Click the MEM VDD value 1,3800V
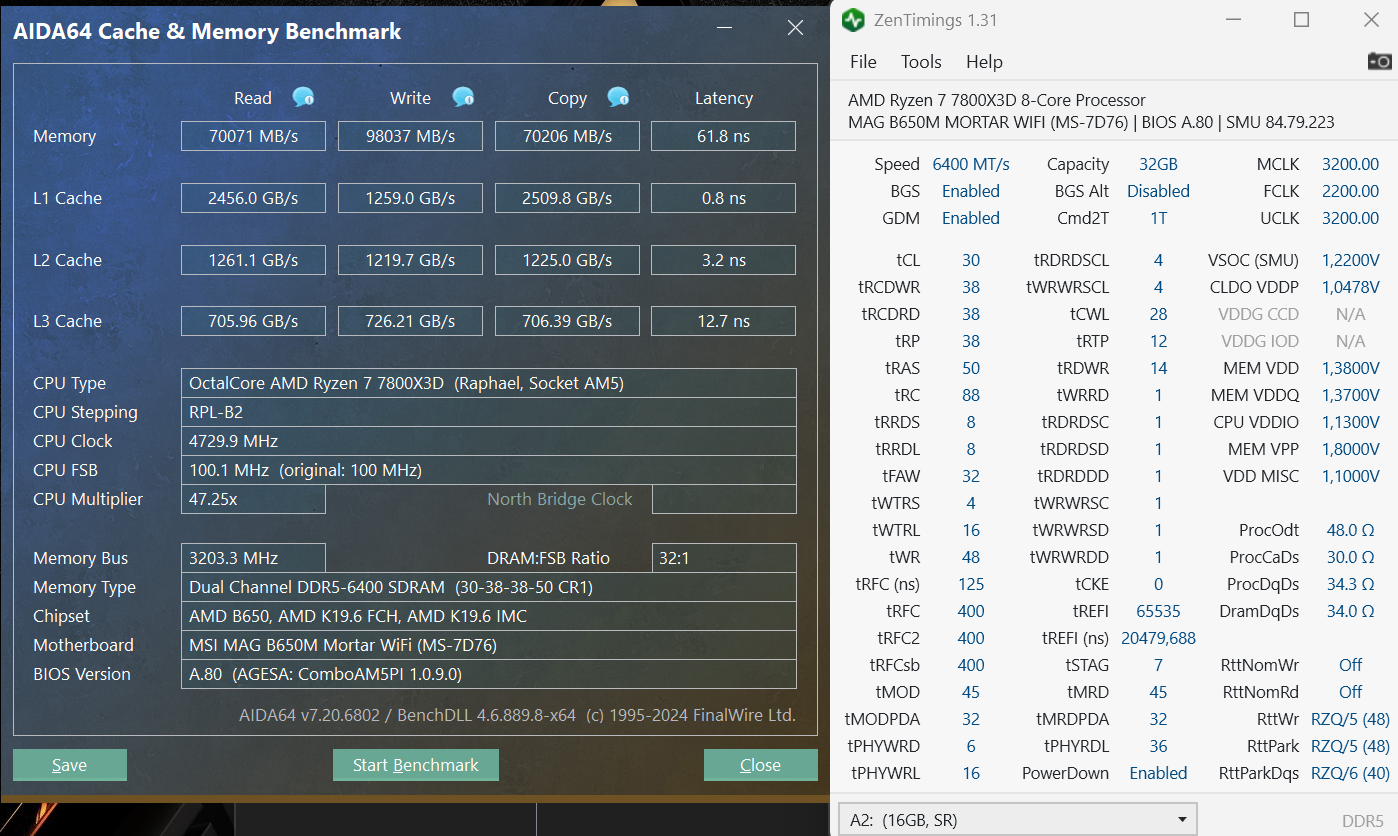Viewport: 1398px width, 836px height. [1350, 368]
